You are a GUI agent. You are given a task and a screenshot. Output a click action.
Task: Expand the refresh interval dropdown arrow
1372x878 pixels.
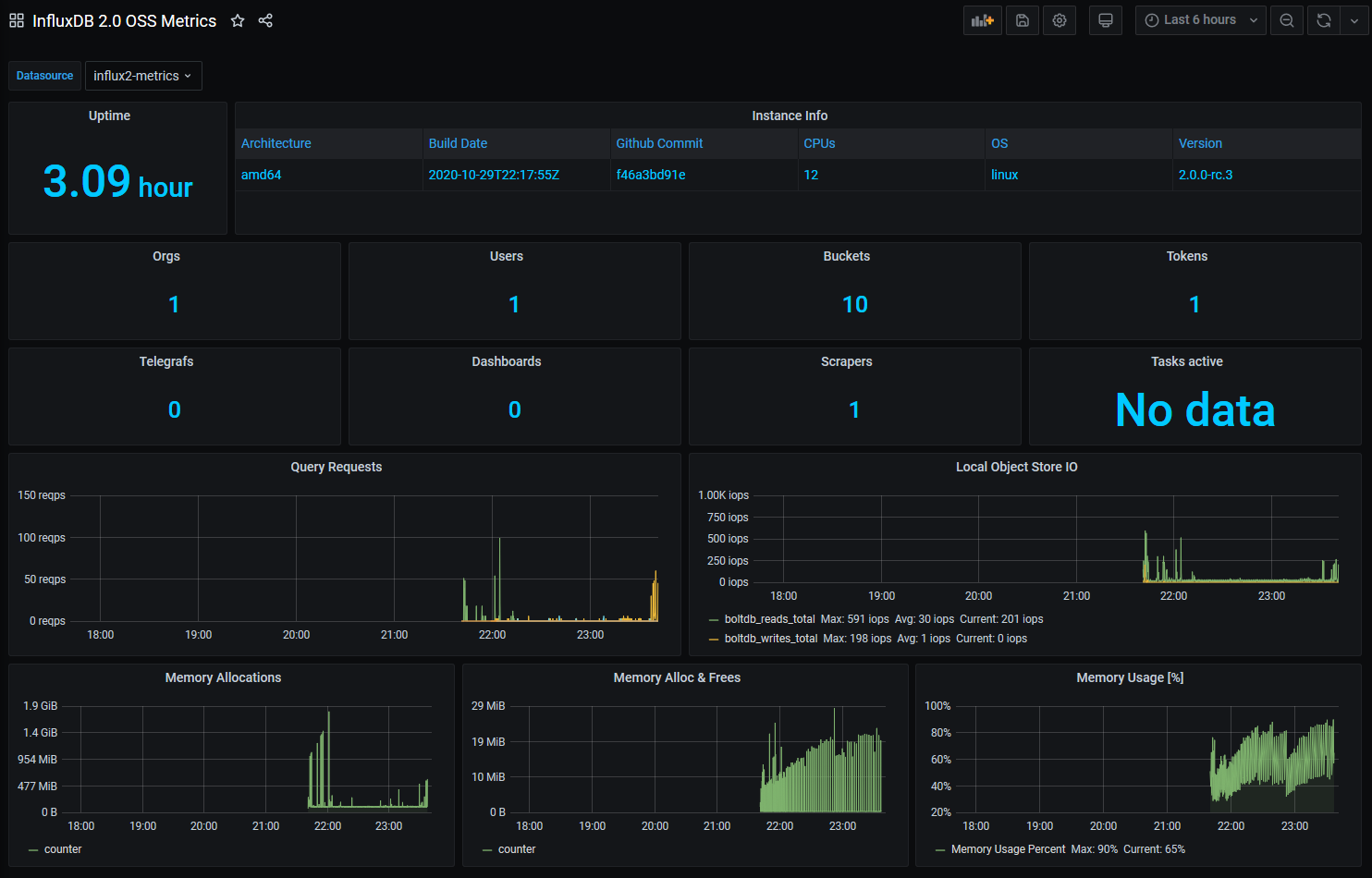(x=1354, y=20)
